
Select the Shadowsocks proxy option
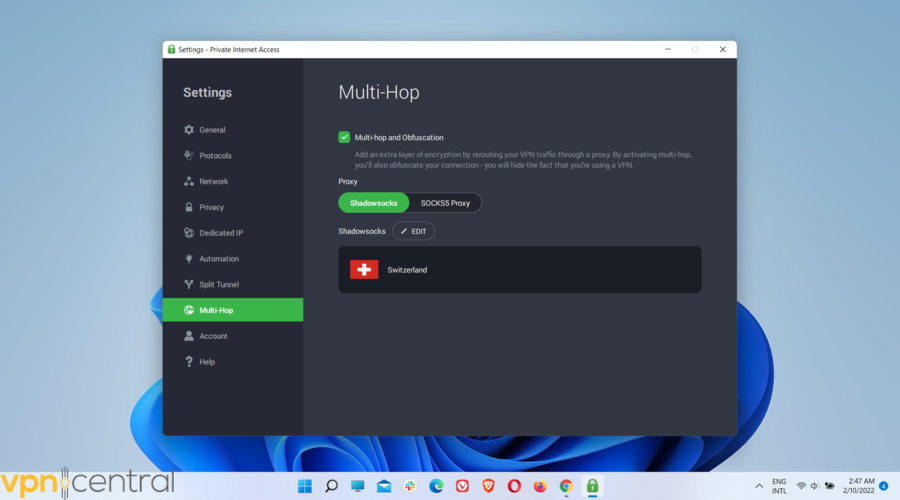coord(373,203)
